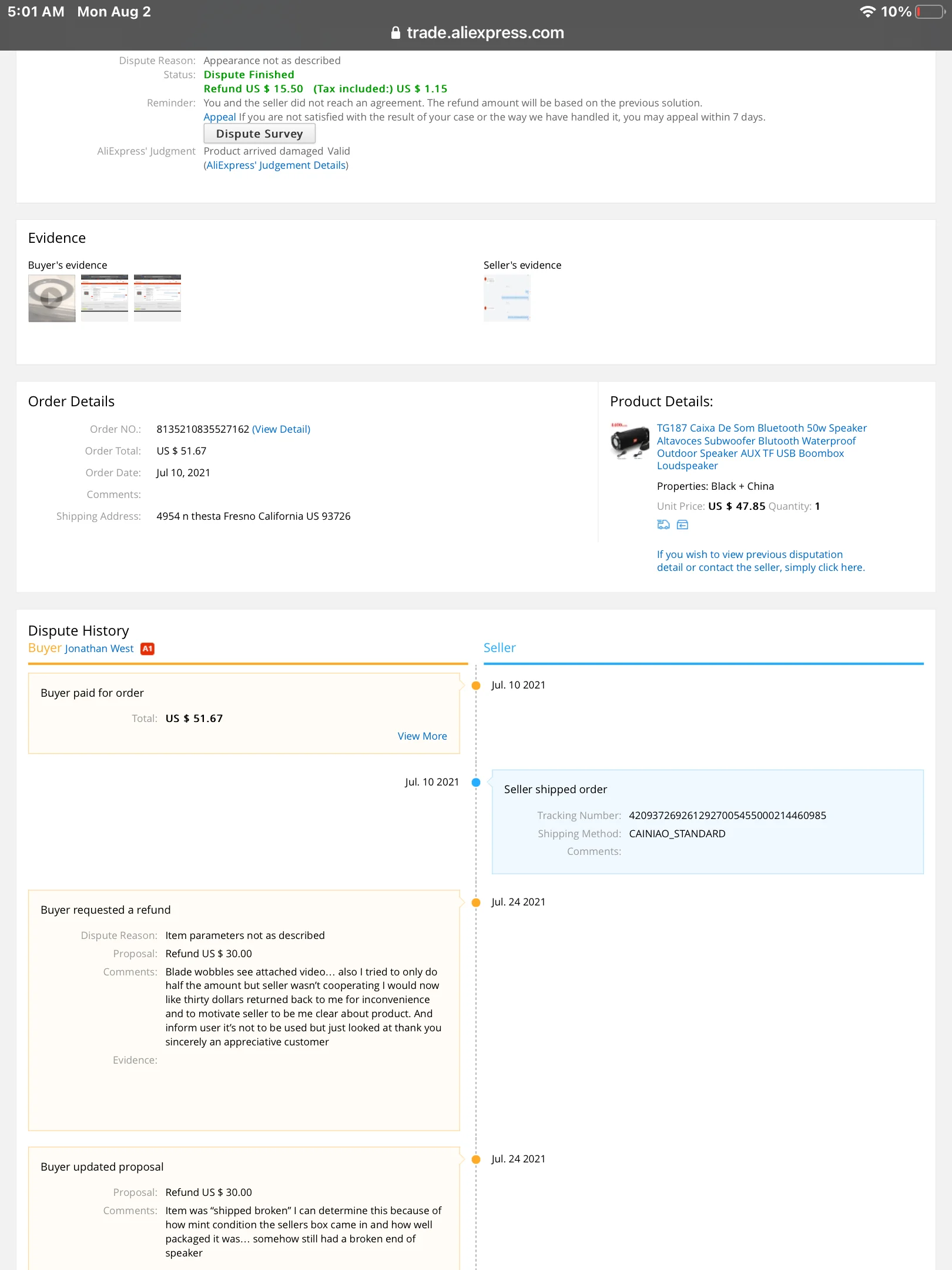Click the Seller shipped order title
The image size is (952, 1270).
(x=555, y=790)
